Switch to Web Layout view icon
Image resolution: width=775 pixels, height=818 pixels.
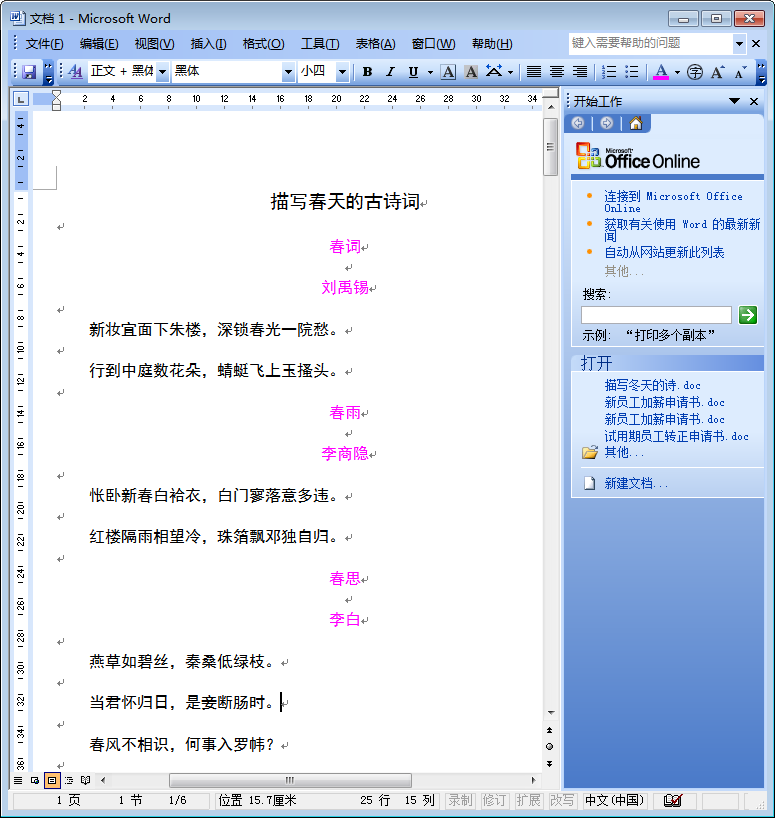pos(35,780)
